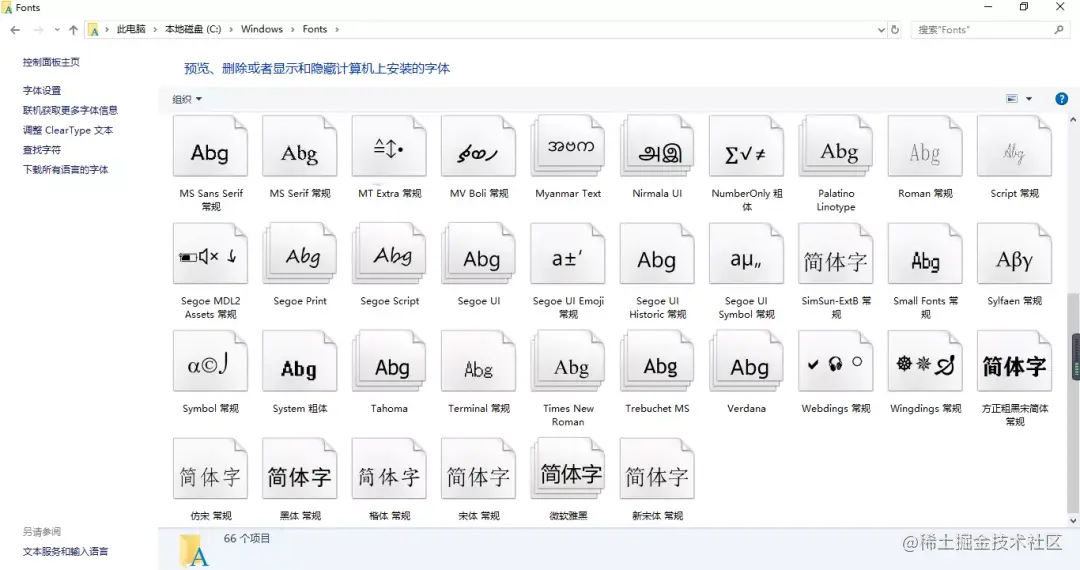Go up one folder level
The height and width of the screenshot is (570, 1080).
(x=73, y=30)
